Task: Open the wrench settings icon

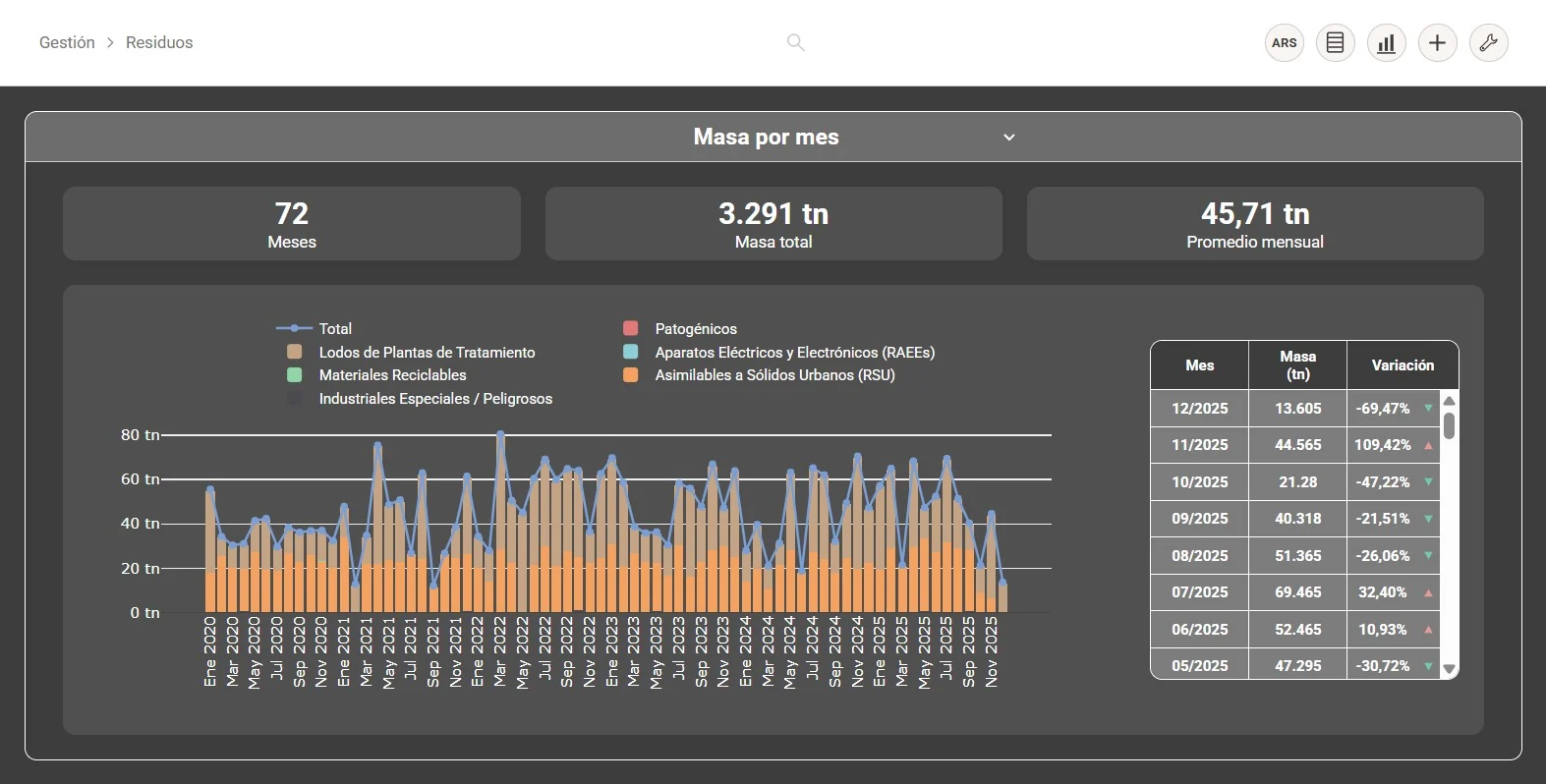Action: click(x=1489, y=42)
